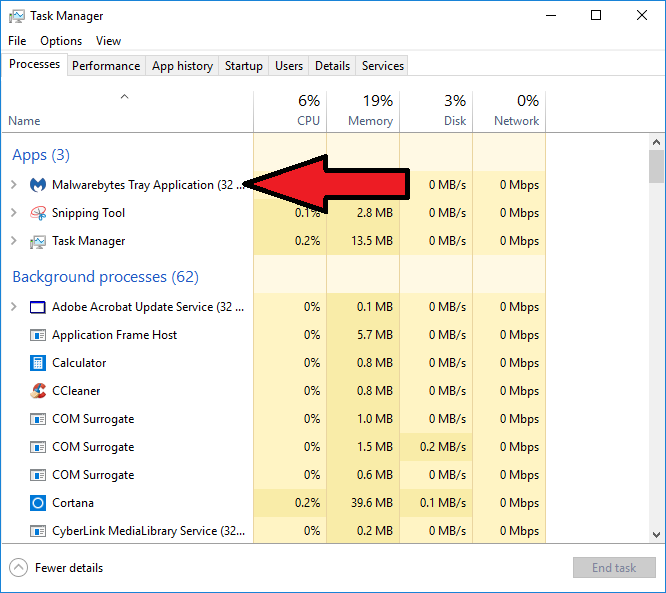
Task: Click the Task Manager row icon
Action: (x=38, y=241)
